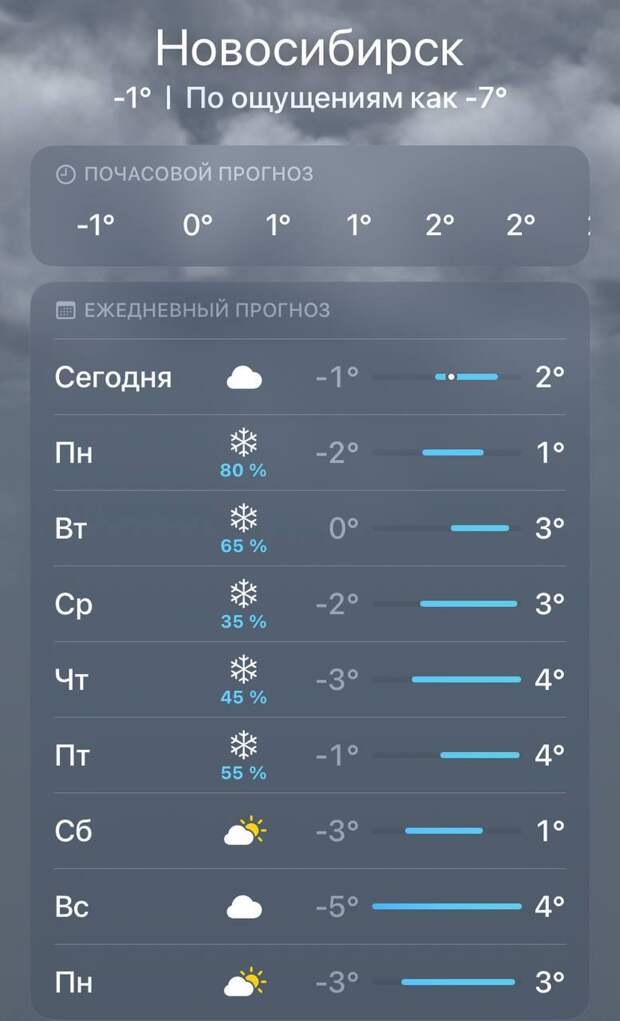Select the Чт day label

click(71, 680)
